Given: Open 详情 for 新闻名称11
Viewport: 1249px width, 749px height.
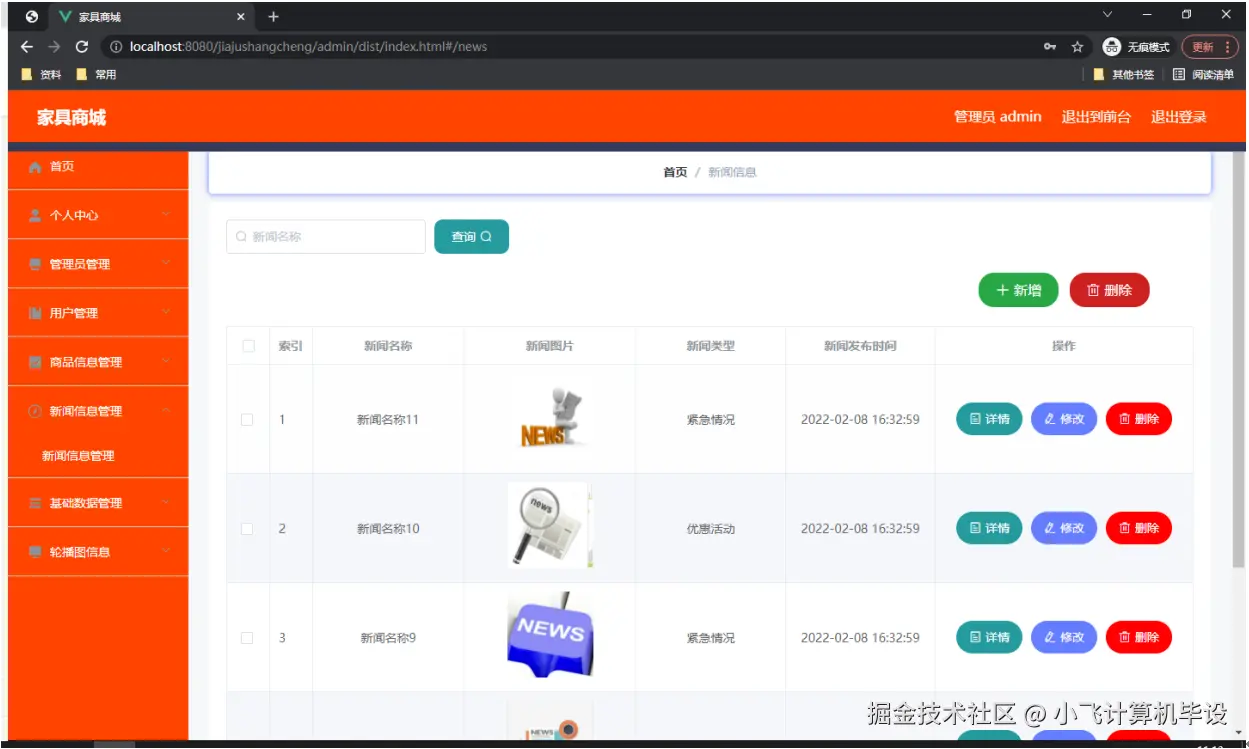Looking at the screenshot, I should click(x=989, y=419).
